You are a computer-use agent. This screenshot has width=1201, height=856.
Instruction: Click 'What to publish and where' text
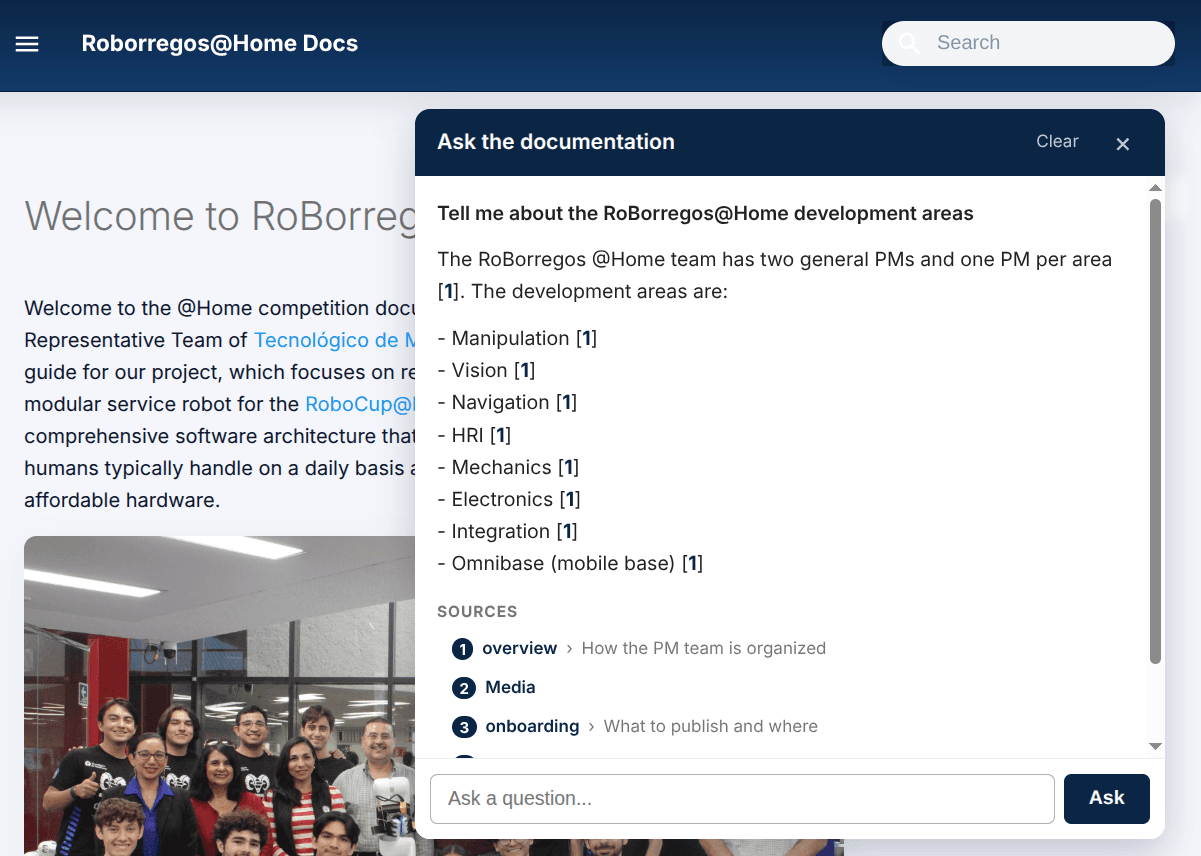(711, 726)
